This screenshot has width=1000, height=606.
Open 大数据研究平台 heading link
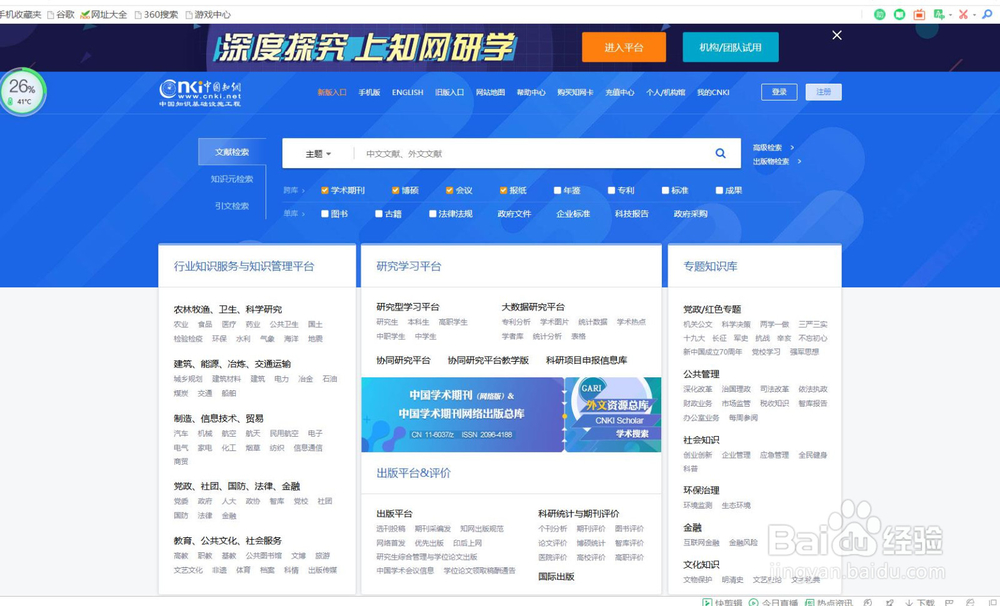(x=533, y=307)
